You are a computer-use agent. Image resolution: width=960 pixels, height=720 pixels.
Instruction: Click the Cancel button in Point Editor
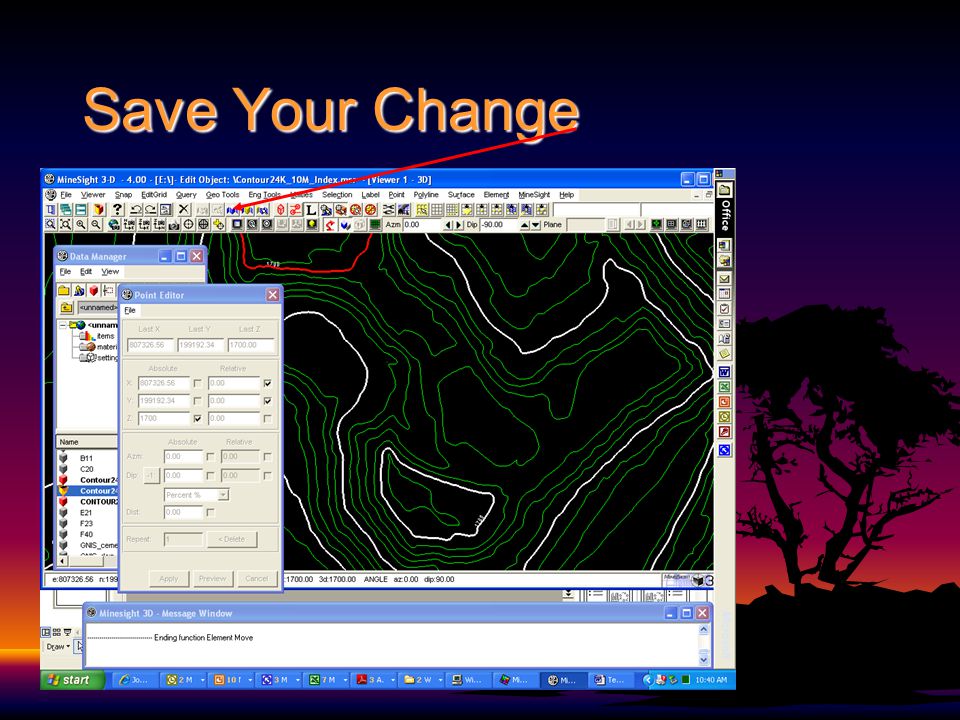(x=257, y=579)
